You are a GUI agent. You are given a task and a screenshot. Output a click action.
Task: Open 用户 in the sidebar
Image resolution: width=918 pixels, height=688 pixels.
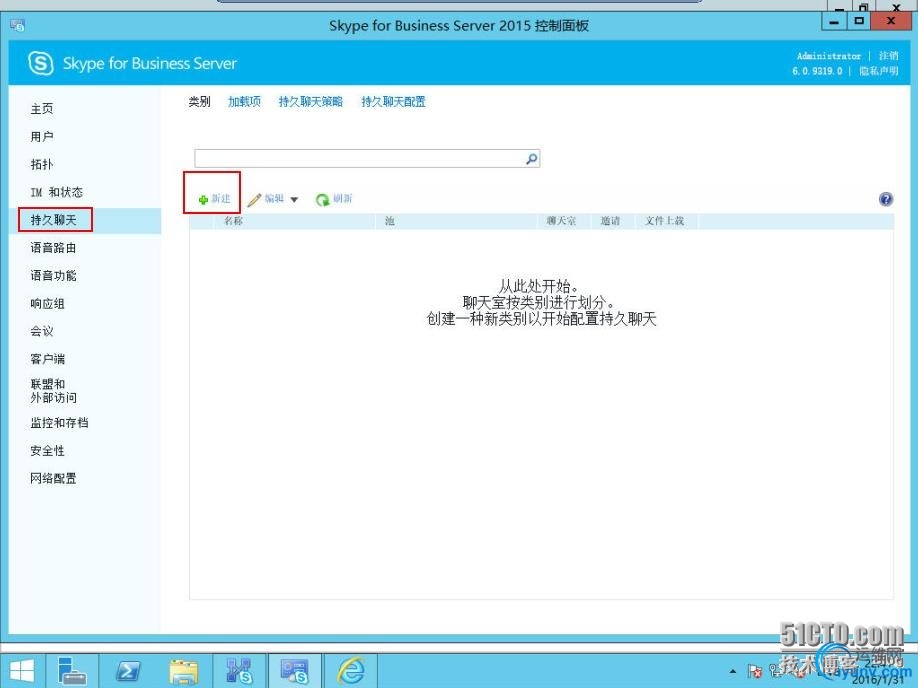coord(42,137)
